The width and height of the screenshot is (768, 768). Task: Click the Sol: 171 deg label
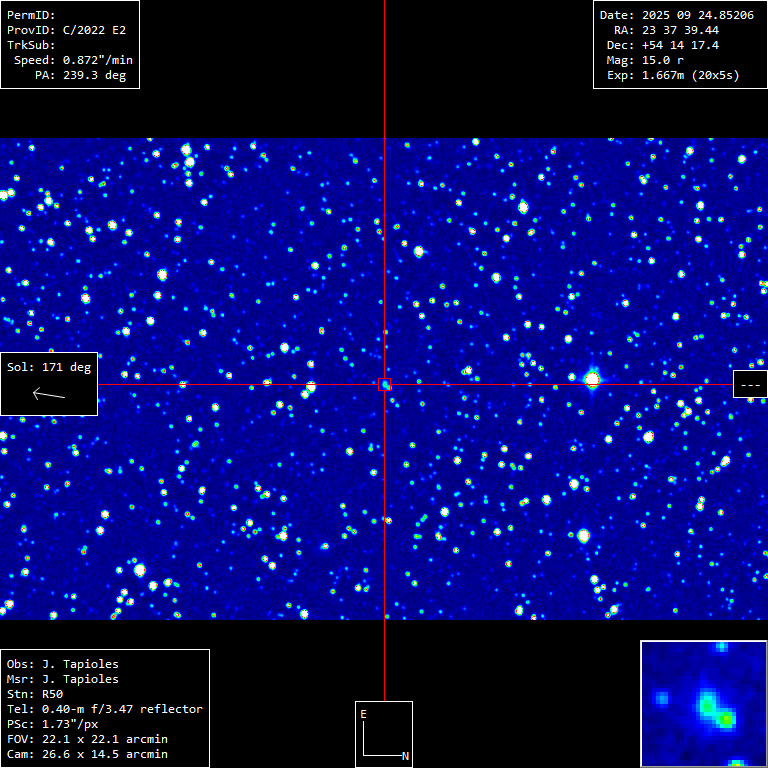[x=49, y=367]
